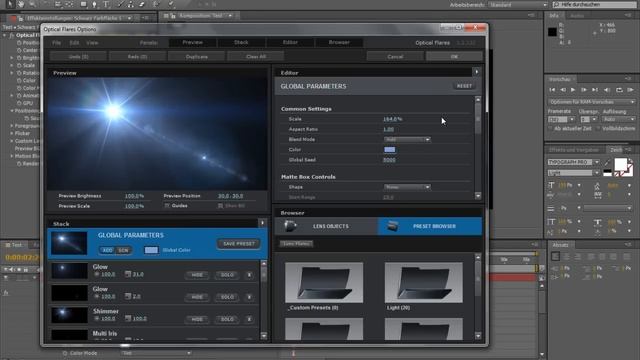The height and width of the screenshot is (360, 640).
Task: Delete the second Glow element with X
Action: pyautogui.click(x=249, y=297)
